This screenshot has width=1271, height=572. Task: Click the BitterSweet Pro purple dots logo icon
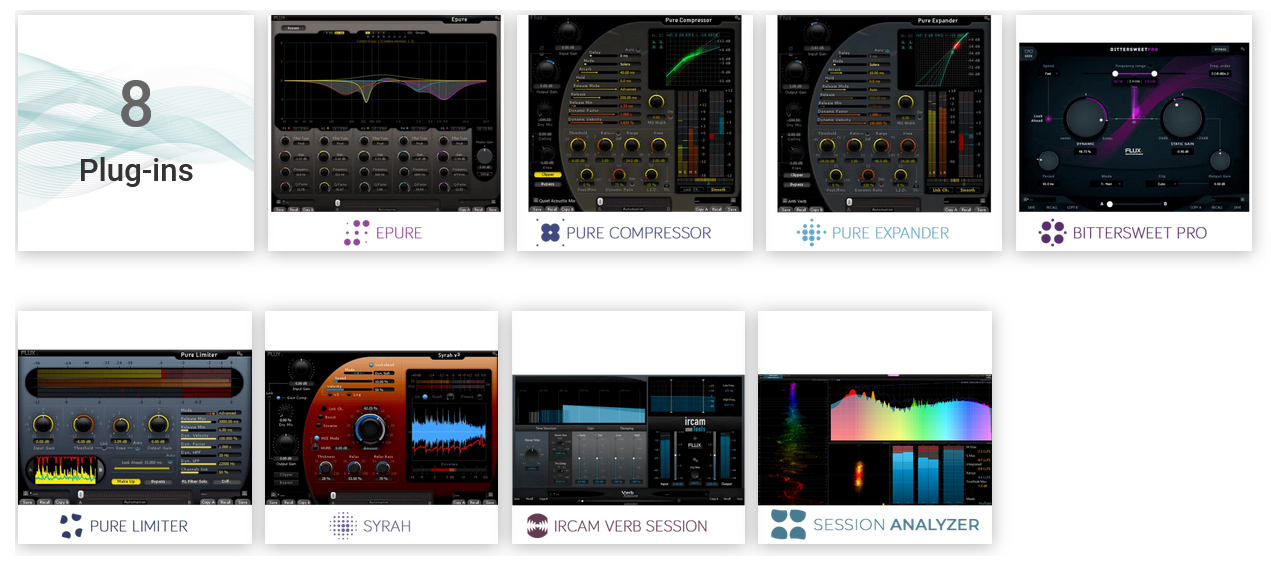click(x=1052, y=233)
